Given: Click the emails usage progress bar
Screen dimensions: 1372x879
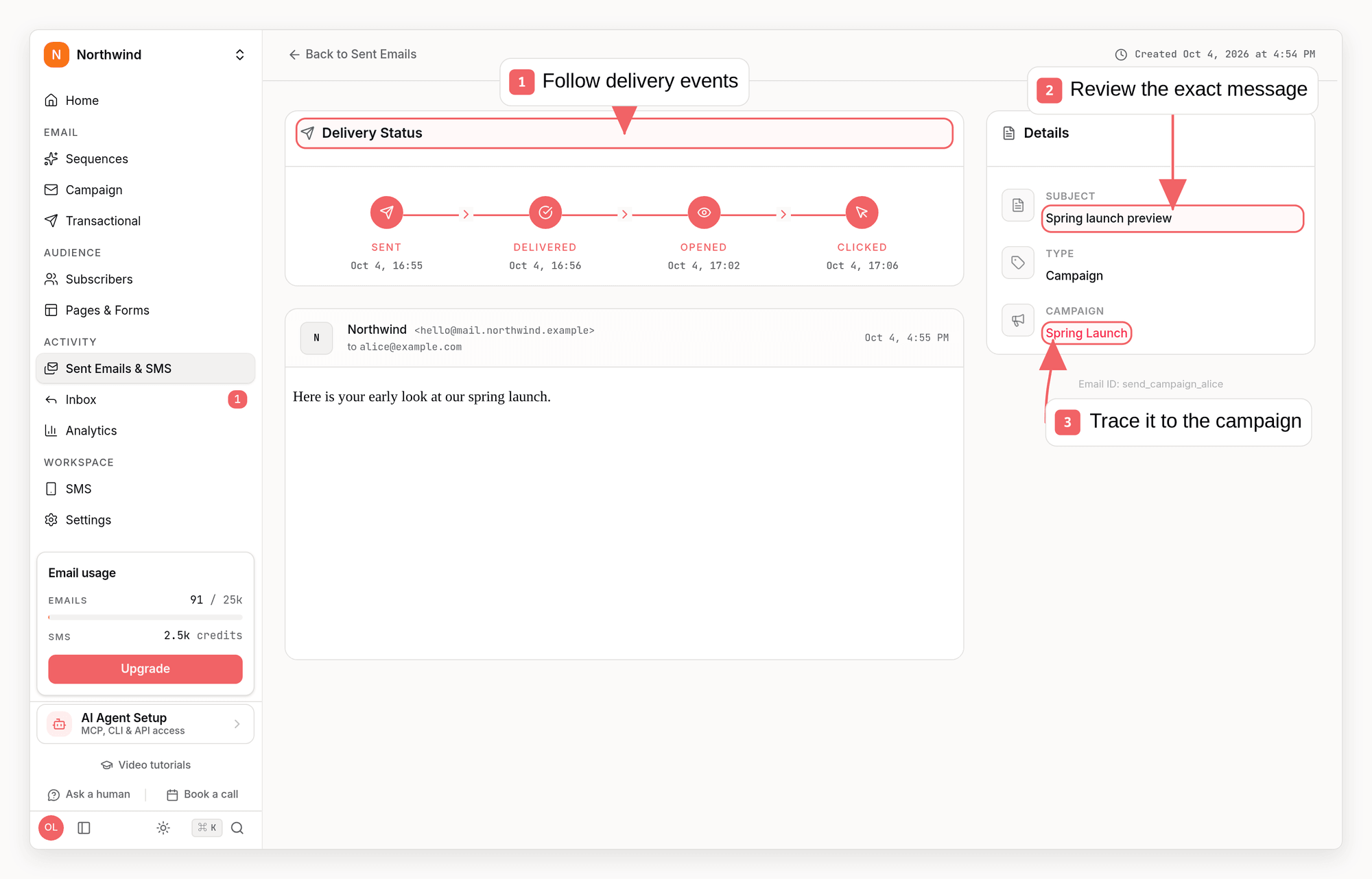Looking at the screenshot, I should (145, 617).
